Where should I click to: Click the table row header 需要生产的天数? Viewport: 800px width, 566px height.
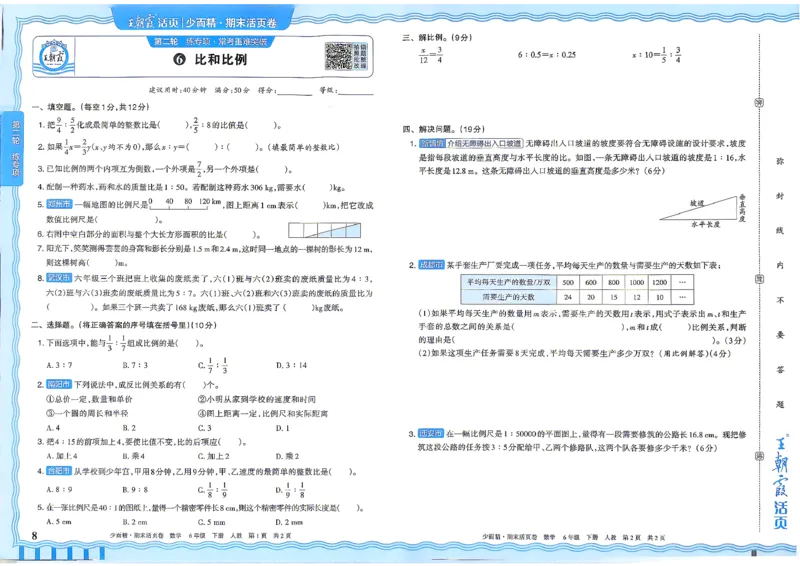point(508,297)
